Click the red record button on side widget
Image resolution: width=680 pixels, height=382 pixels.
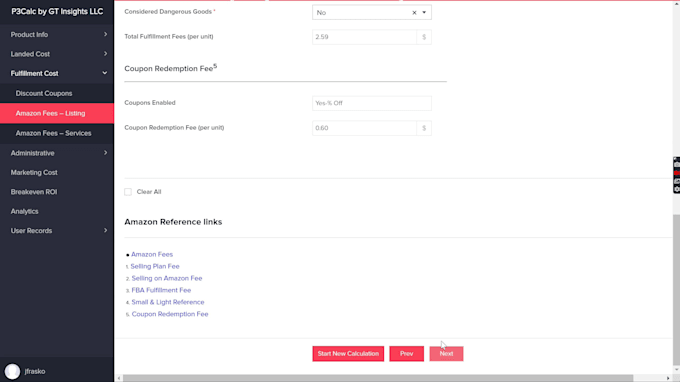pos(677,173)
